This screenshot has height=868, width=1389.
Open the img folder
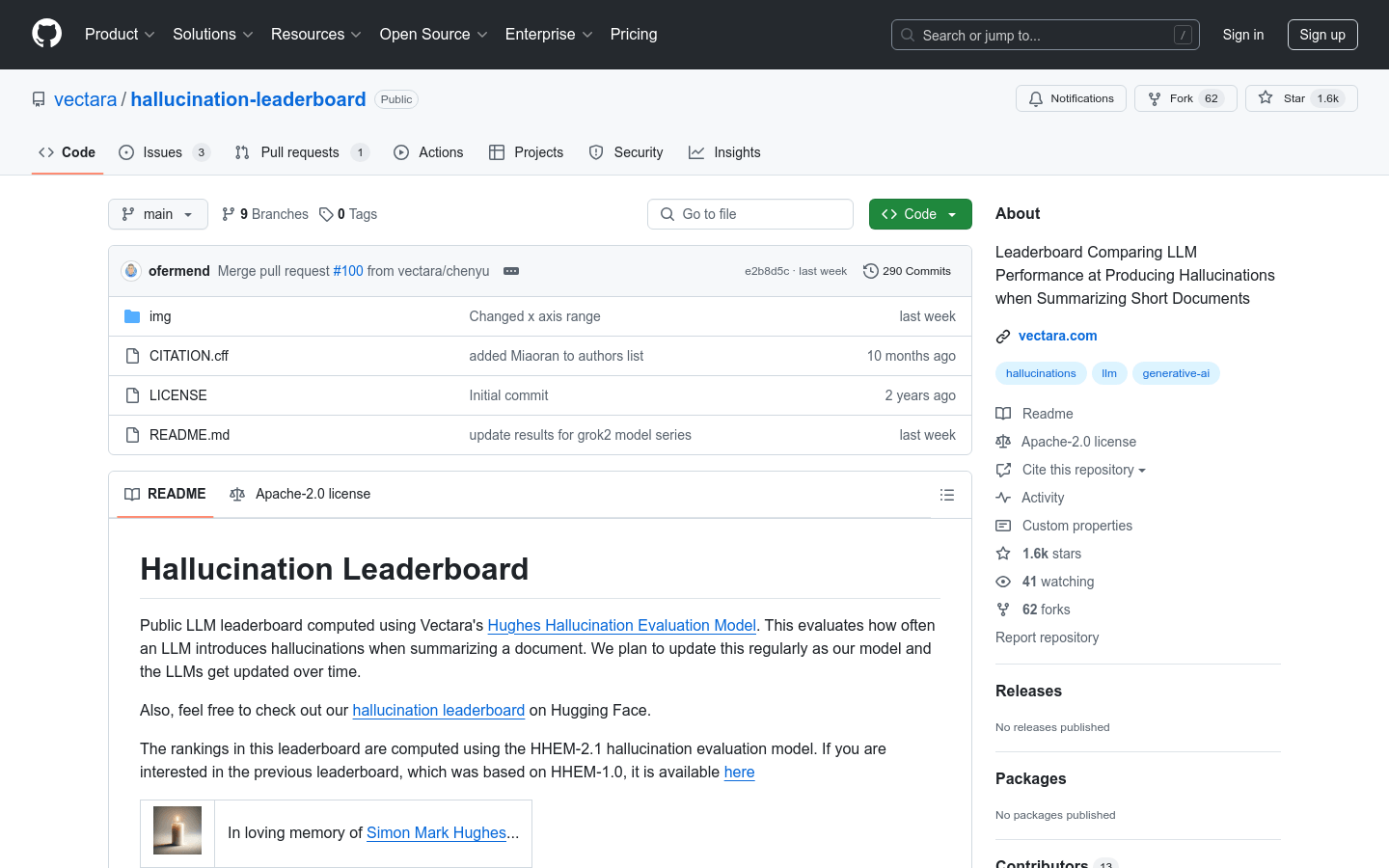[160, 316]
